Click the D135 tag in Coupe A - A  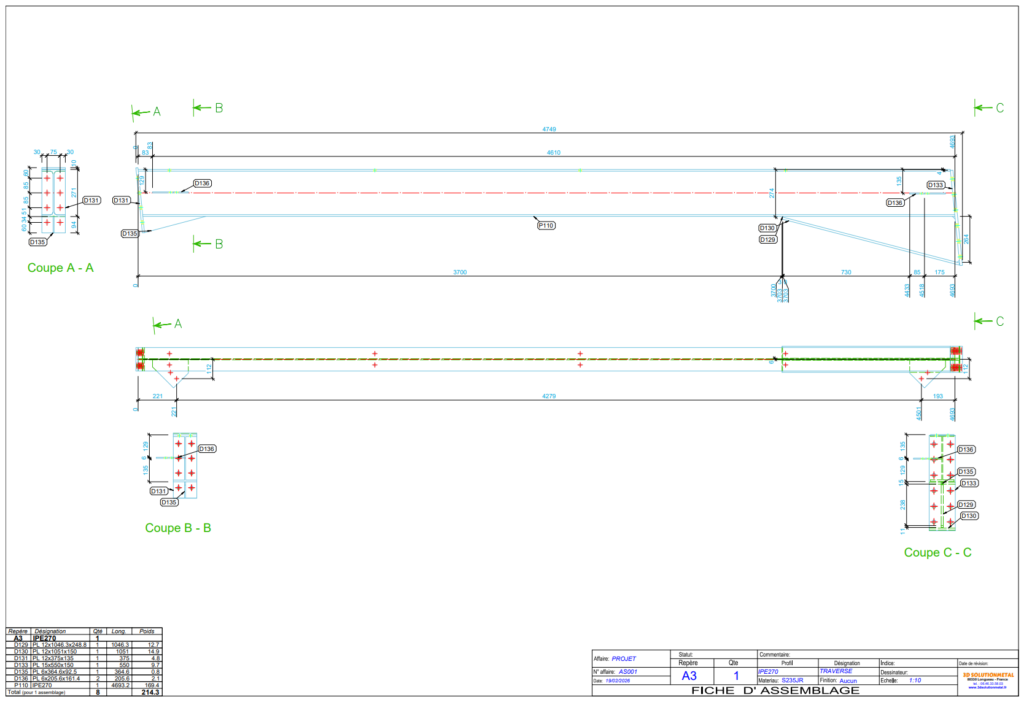click(38, 242)
